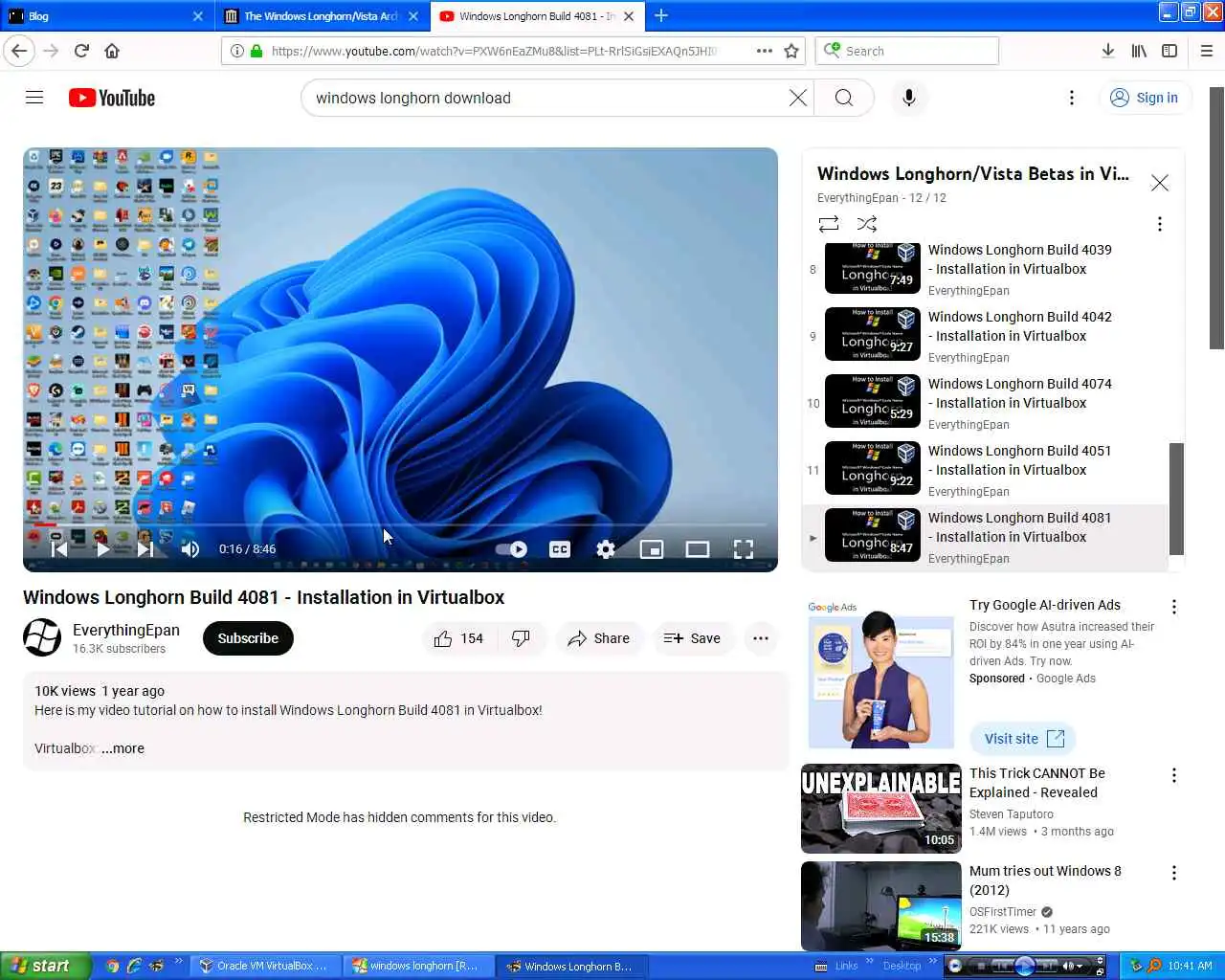Image resolution: width=1225 pixels, height=980 pixels.
Task: Clear the YouTube search query text
Action: 797,98
